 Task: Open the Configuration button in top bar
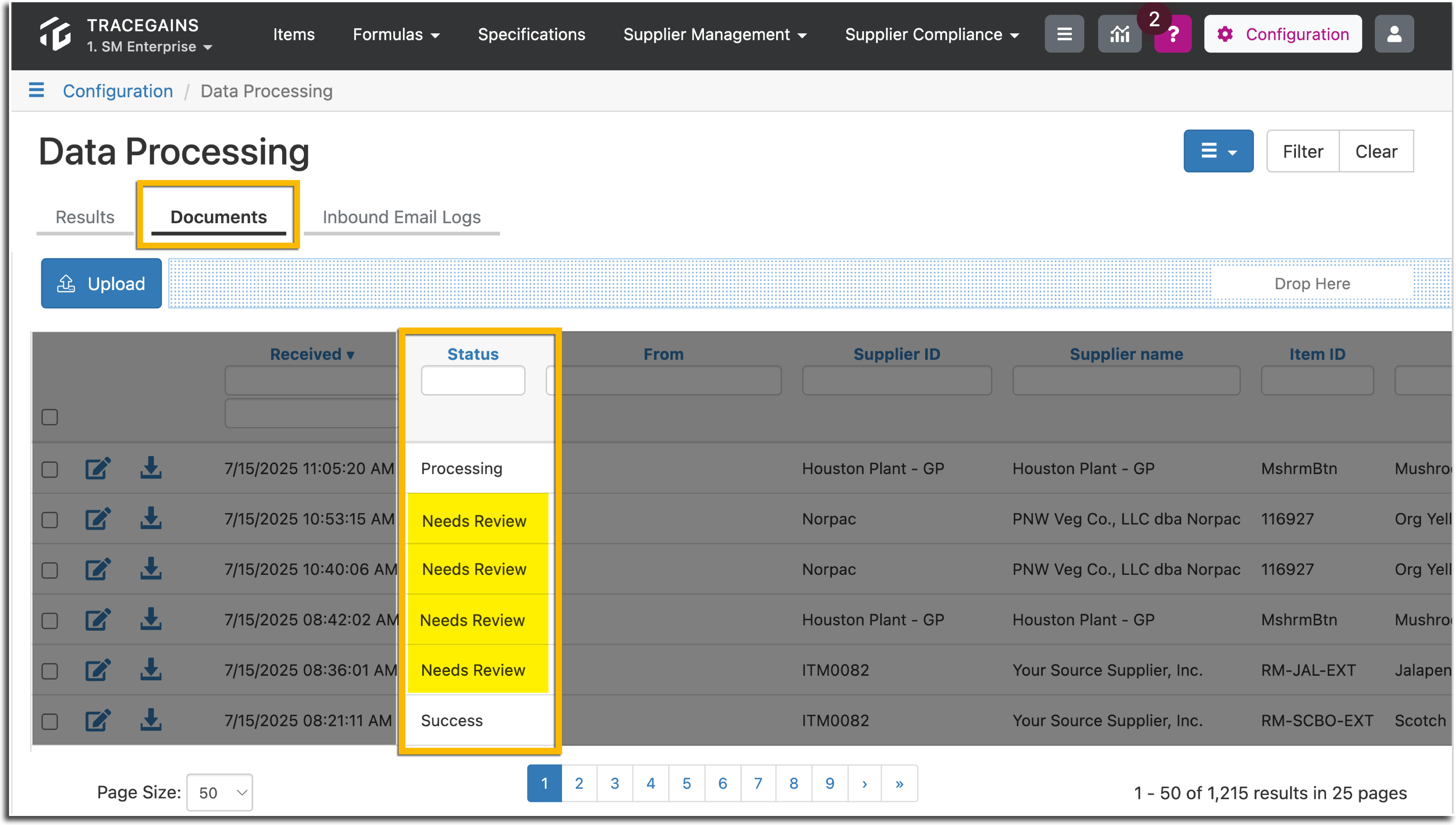pos(1282,34)
